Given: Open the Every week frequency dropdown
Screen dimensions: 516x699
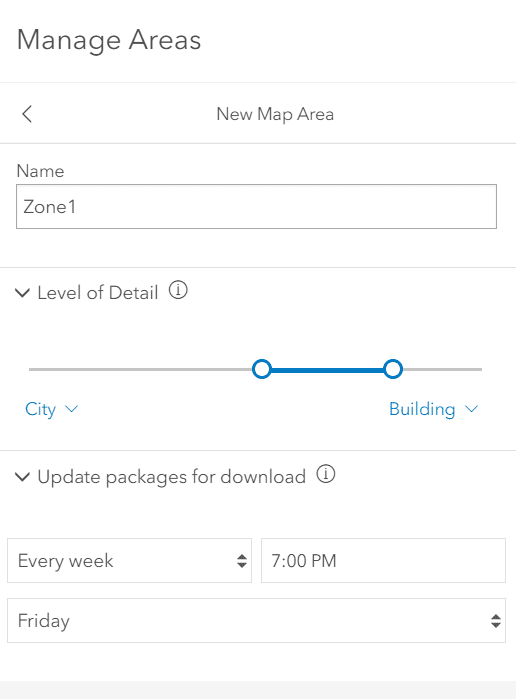Looking at the screenshot, I should click(x=129, y=560).
